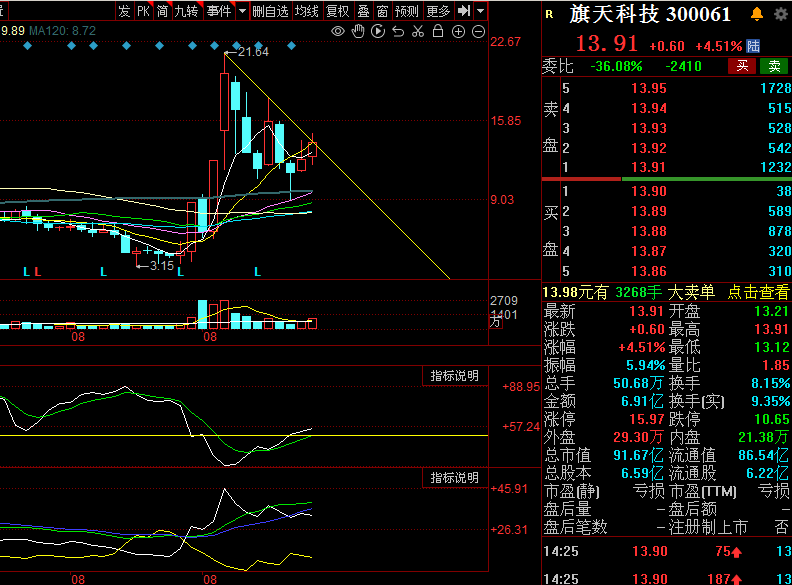Click buy level 5 price 13.86
Viewport: 792px width, 585px height.
coord(649,271)
